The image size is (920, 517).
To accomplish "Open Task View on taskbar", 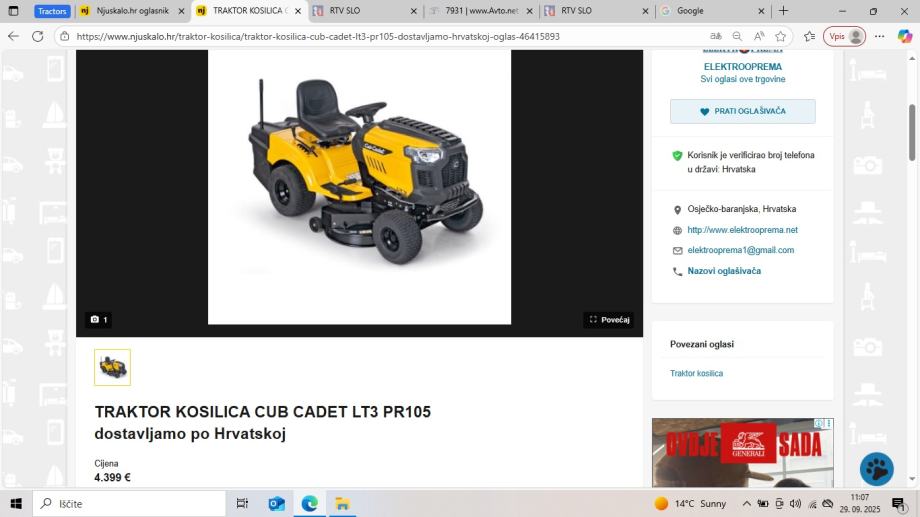I will click(242, 504).
